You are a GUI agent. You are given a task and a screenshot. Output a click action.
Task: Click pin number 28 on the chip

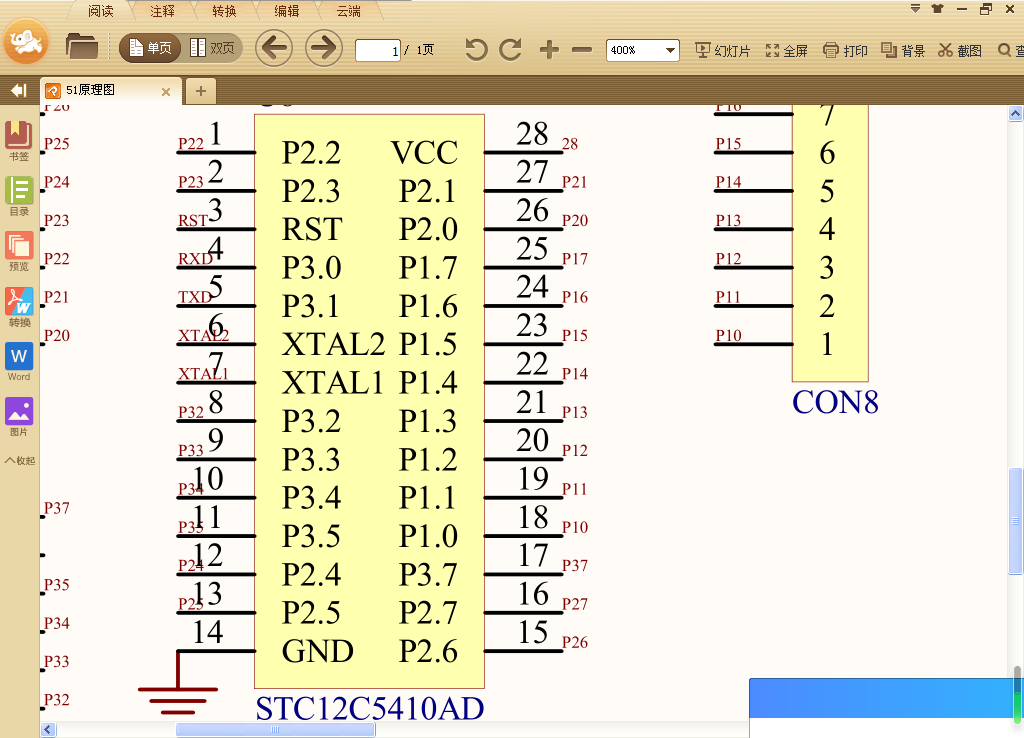tap(532, 134)
